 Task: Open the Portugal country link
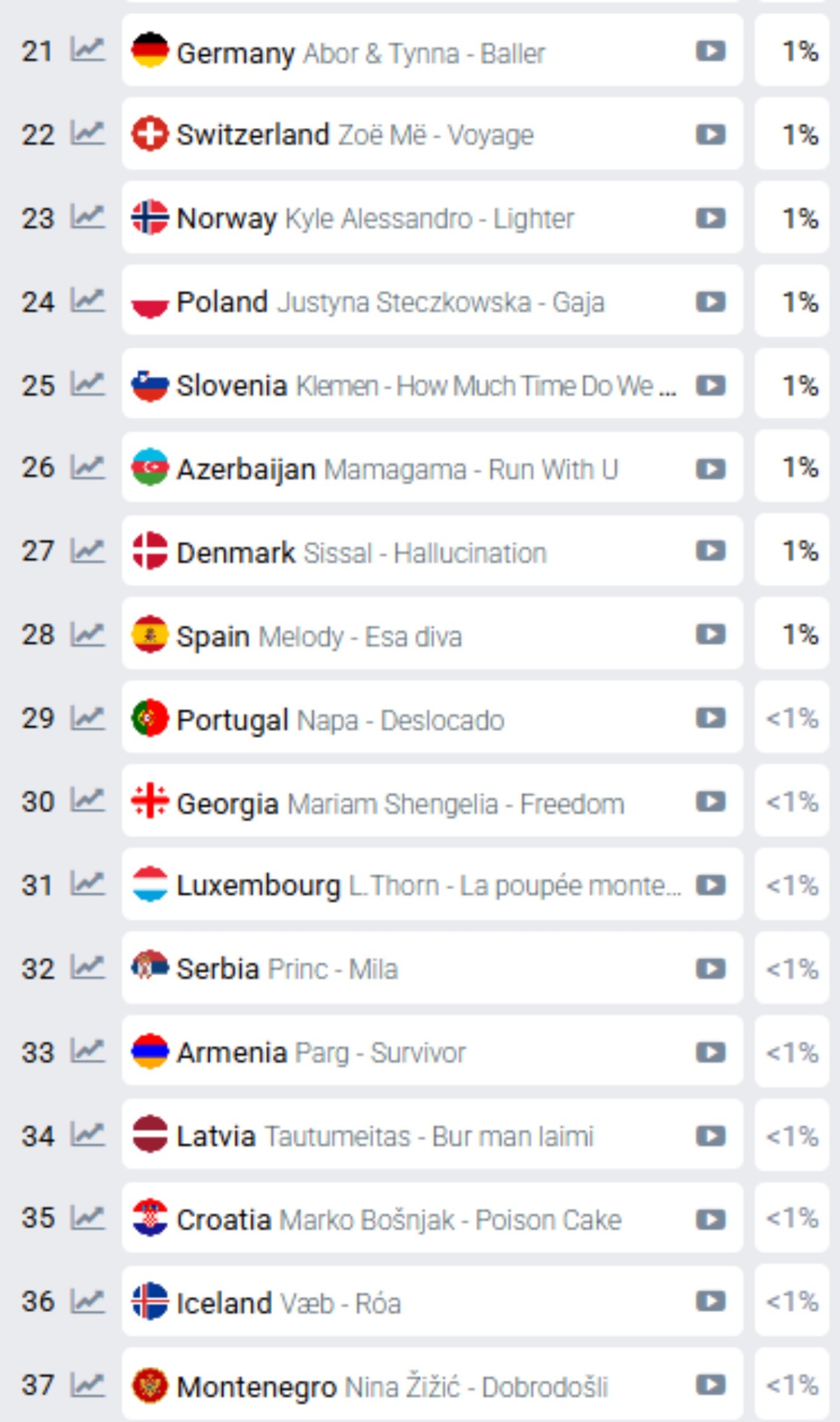(x=232, y=720)
